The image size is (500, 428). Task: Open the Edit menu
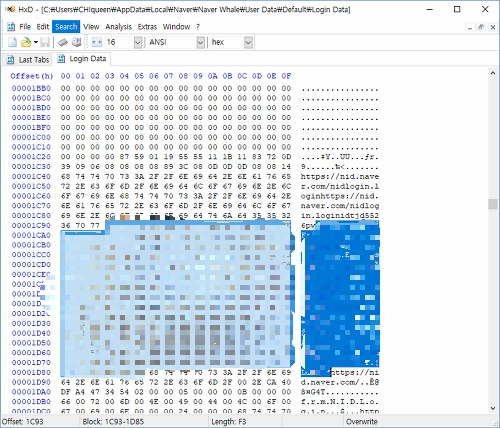coord(43,27)
